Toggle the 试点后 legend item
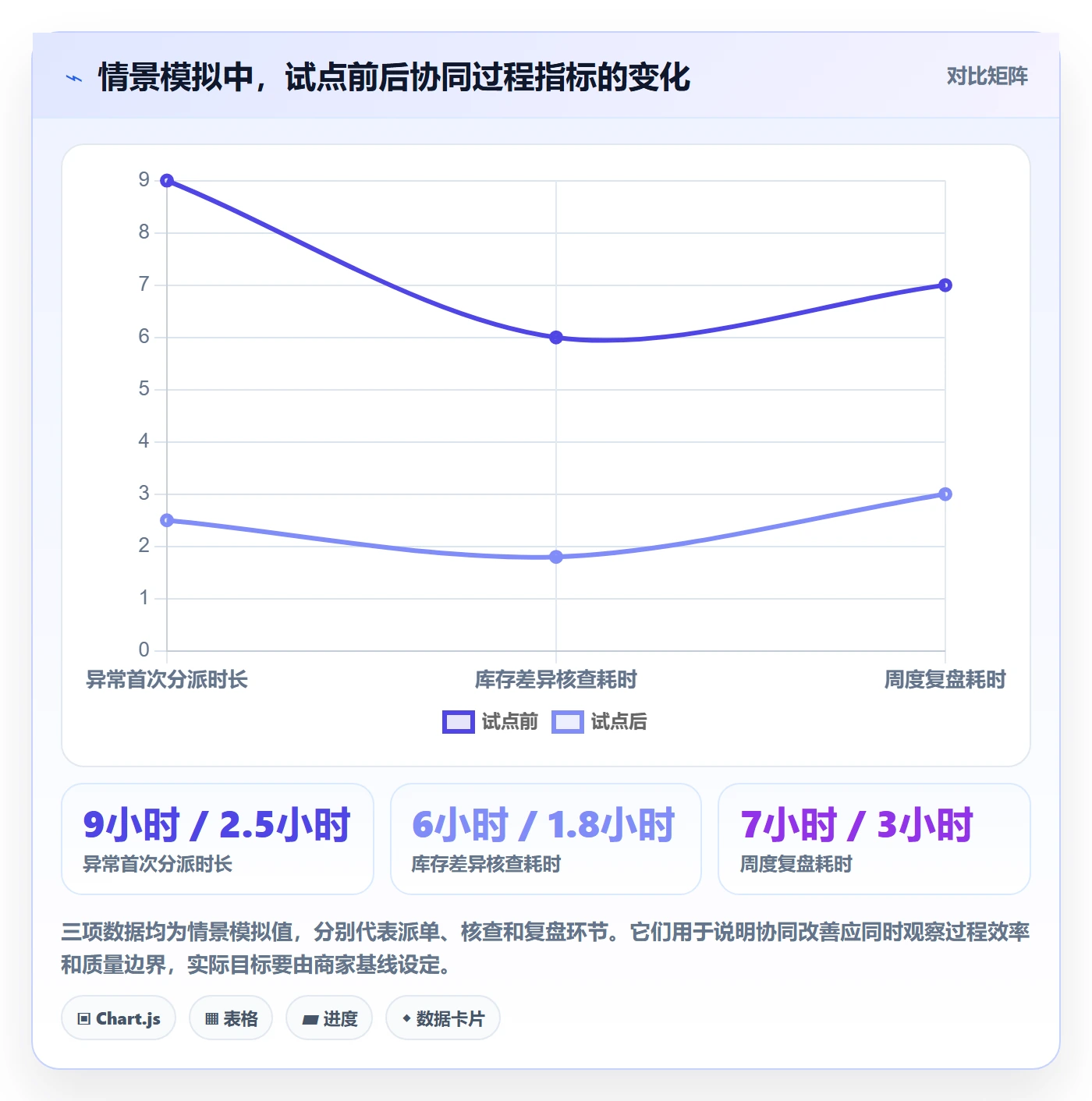 (600, 722)
